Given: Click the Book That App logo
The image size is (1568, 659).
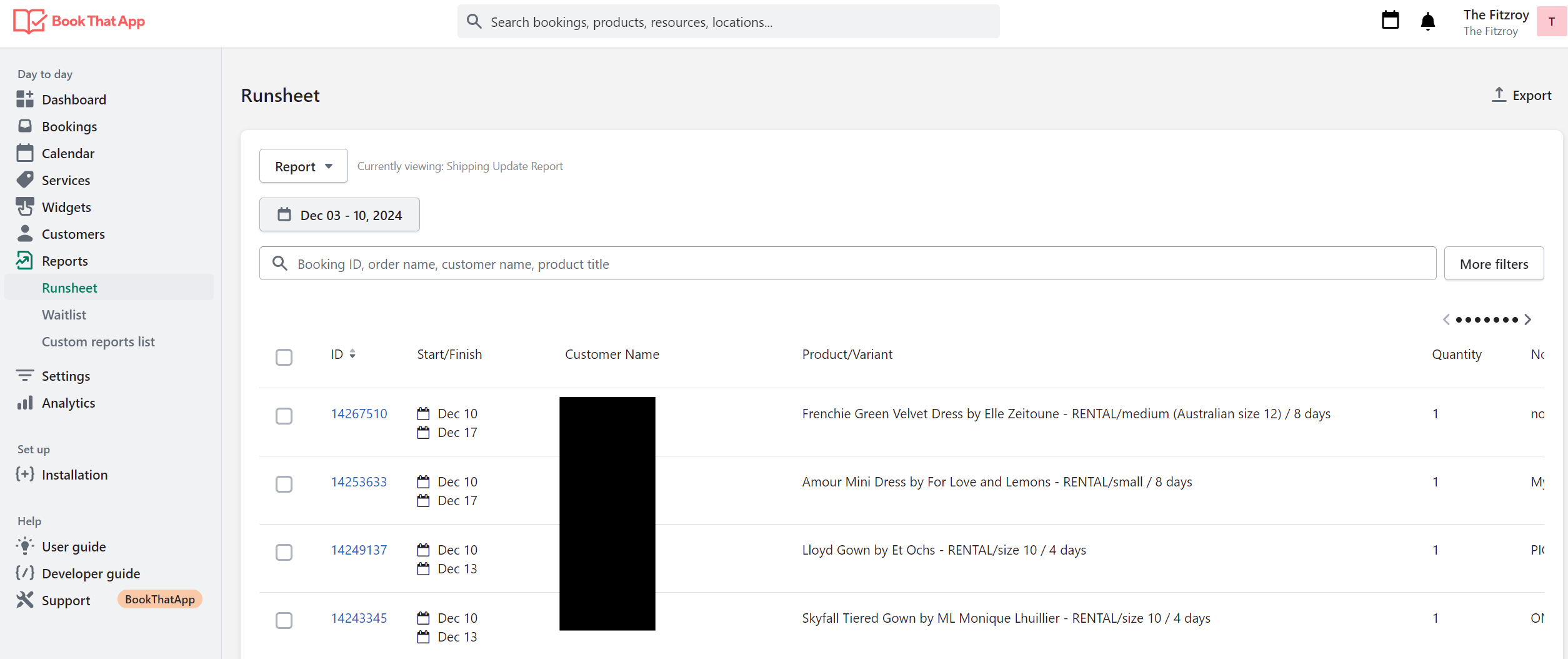Looking at the screenshot, I should (x=79, y=21).
